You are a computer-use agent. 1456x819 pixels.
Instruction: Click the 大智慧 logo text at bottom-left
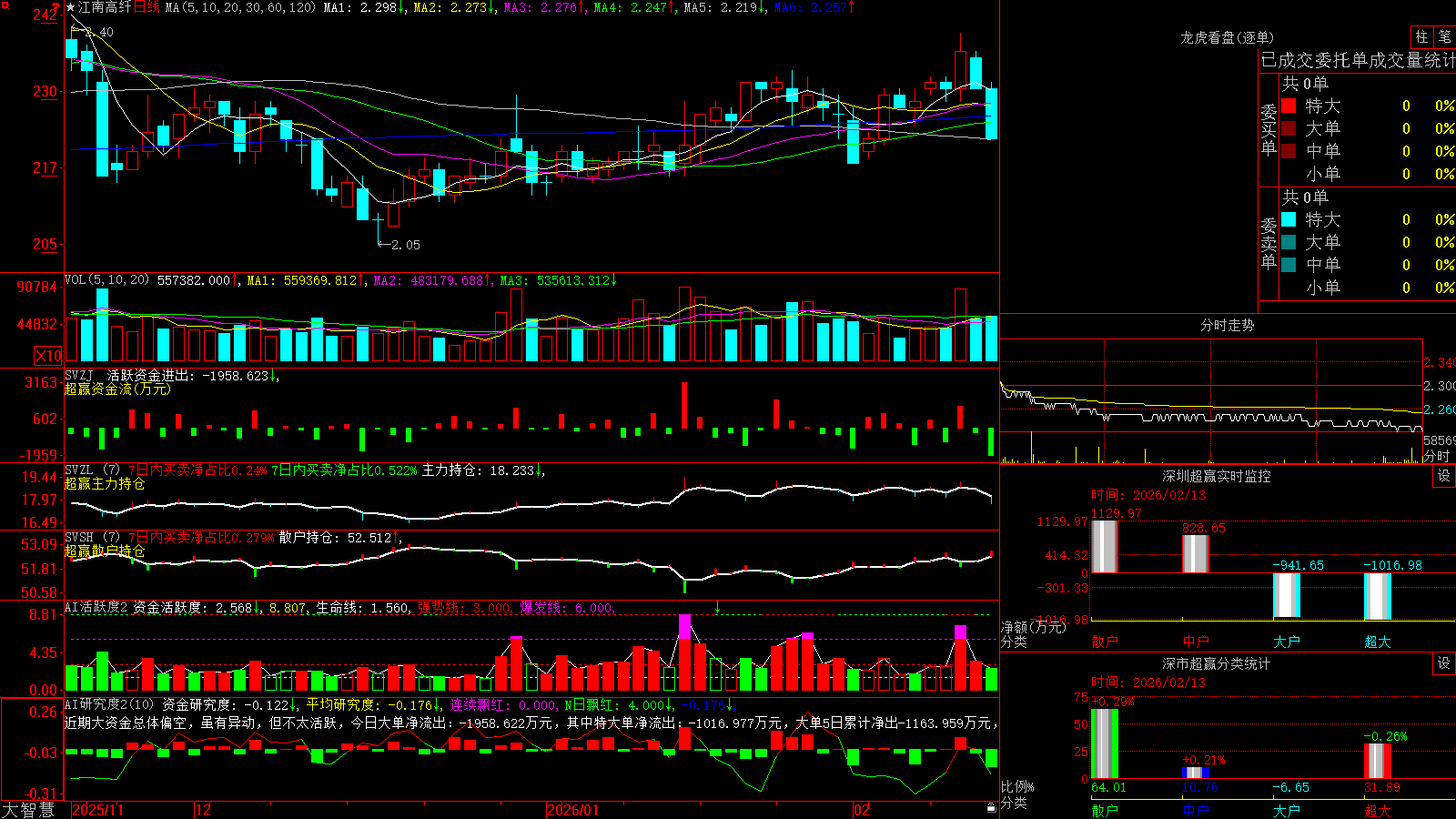28,809
